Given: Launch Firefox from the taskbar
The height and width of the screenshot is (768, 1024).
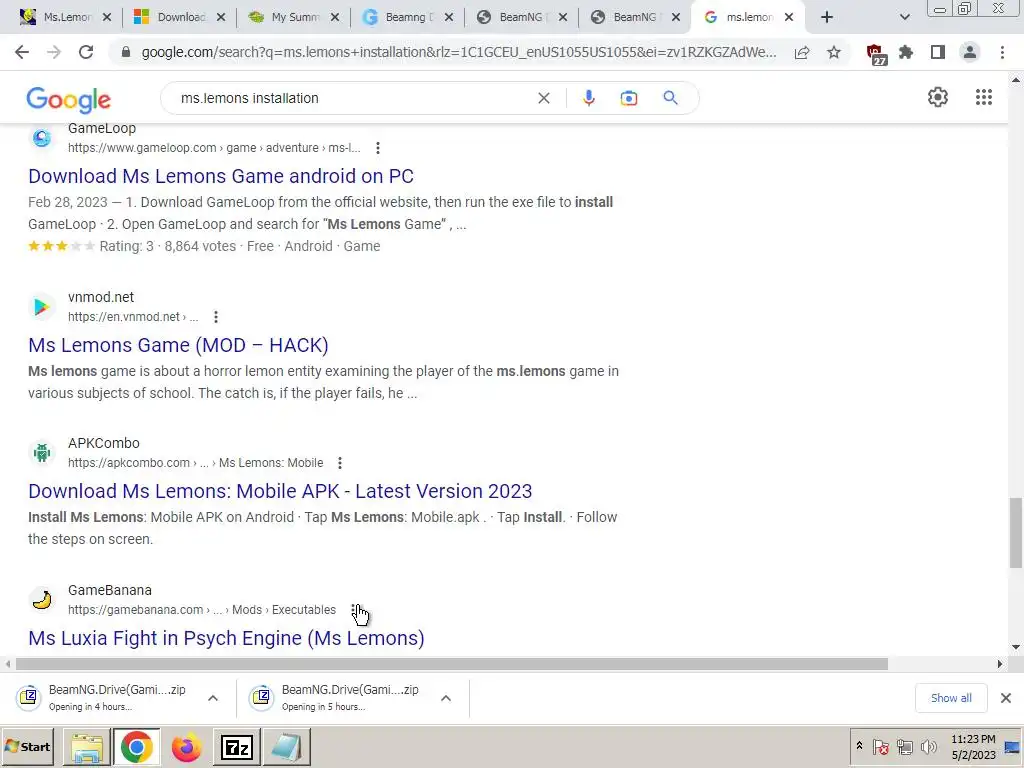Looking at the screenshot, I should 186,748.
